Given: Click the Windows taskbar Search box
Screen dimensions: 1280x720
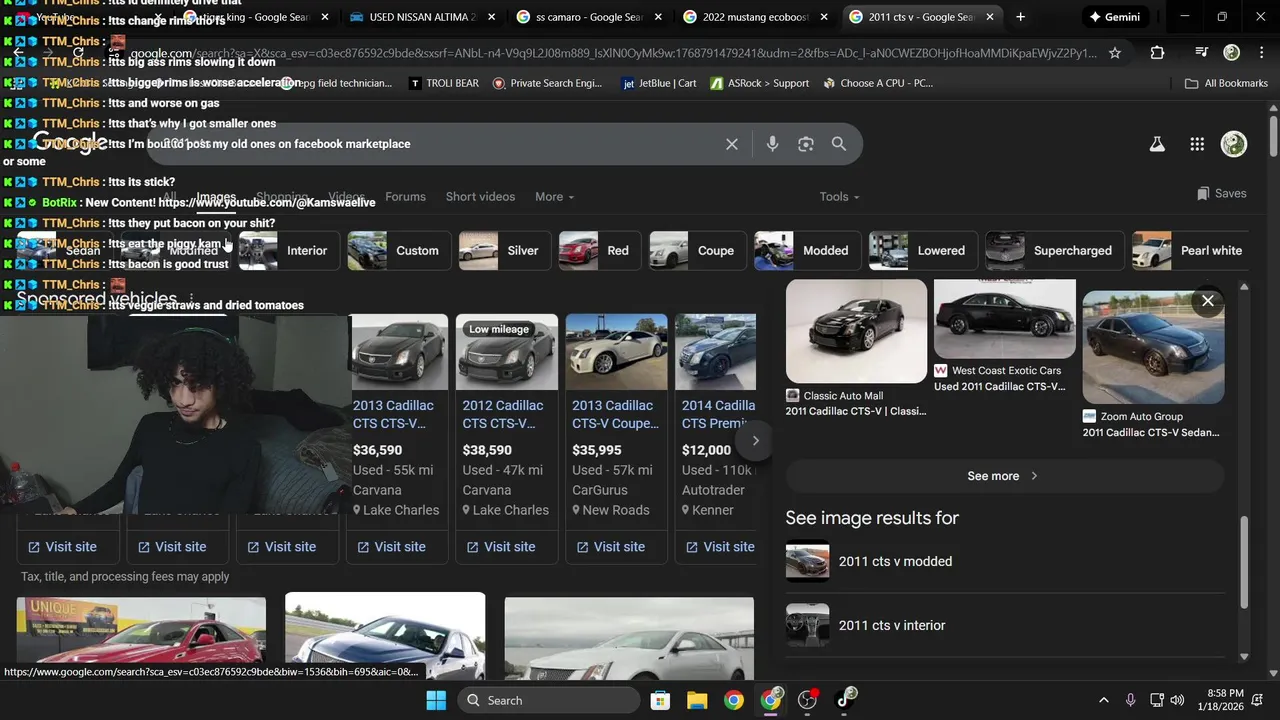Looking at the screenshot, I should pos(549,700).
